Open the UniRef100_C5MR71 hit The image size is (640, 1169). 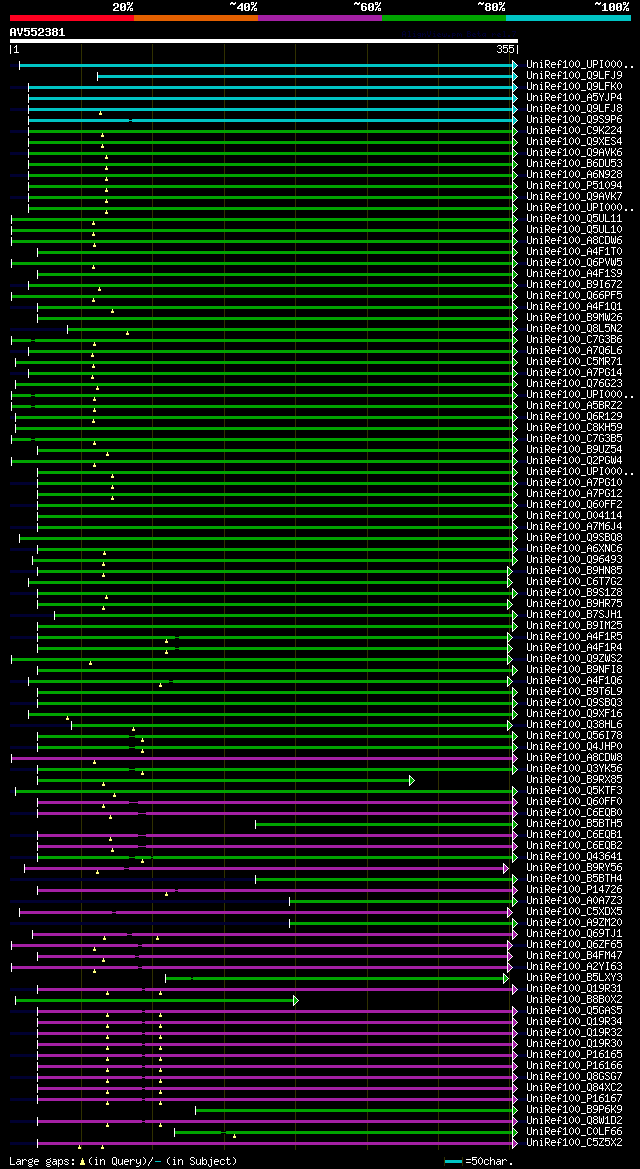coord(574,362)
